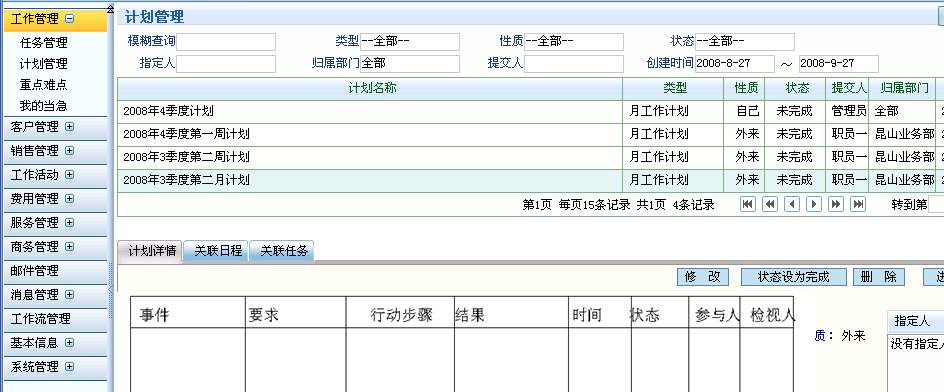Open 我的当急 in sidebar

43,106
